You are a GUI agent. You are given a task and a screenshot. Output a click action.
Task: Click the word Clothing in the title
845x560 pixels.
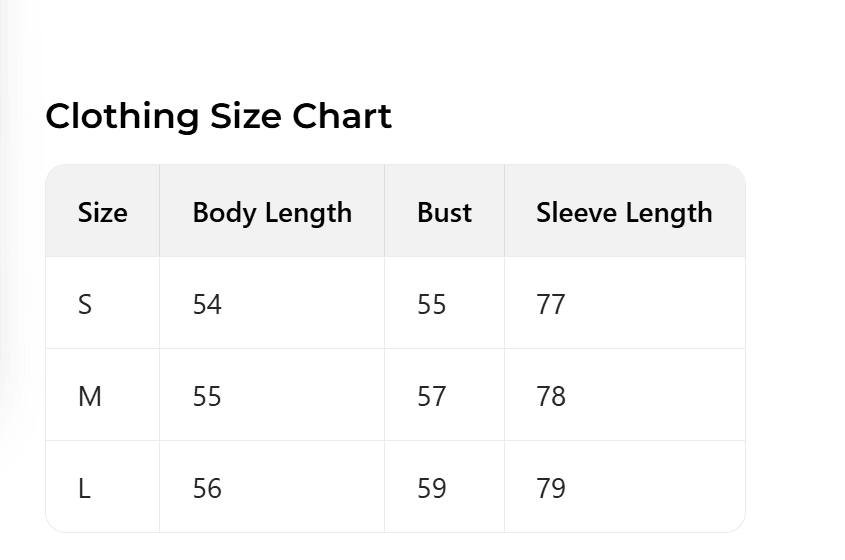click(x=122, y=117)
